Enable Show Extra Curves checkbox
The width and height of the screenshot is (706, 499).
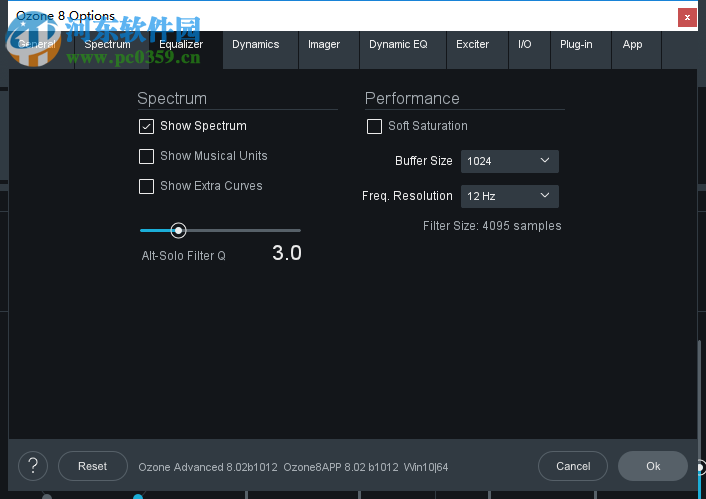pyautogui.click(x=146, y=186)
